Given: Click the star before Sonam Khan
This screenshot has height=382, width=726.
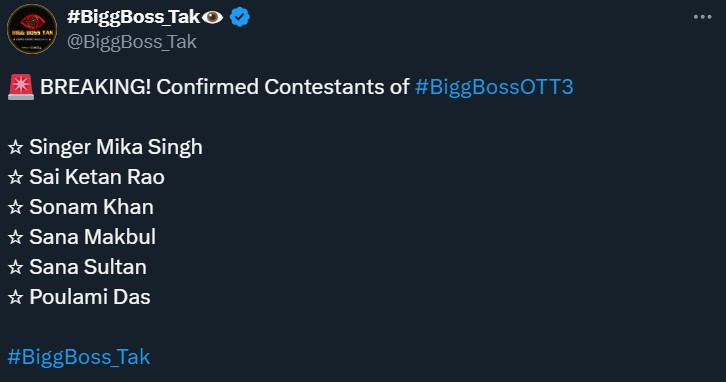Looking at the screenshot, I should [x=15, y=207].
